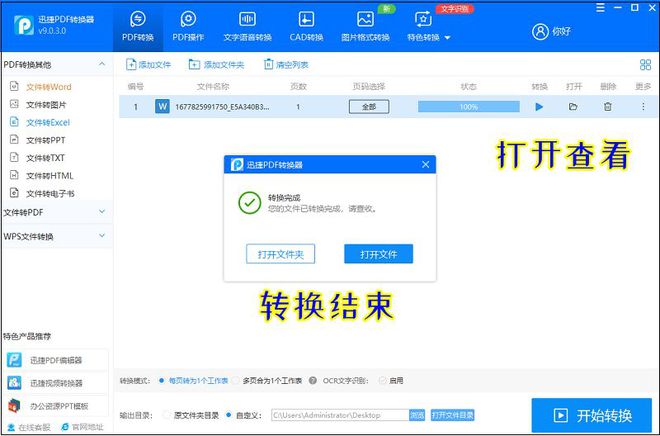This screenshot has width=660, height=436.
Task: Click the output path input field
Action: point(340,415)
